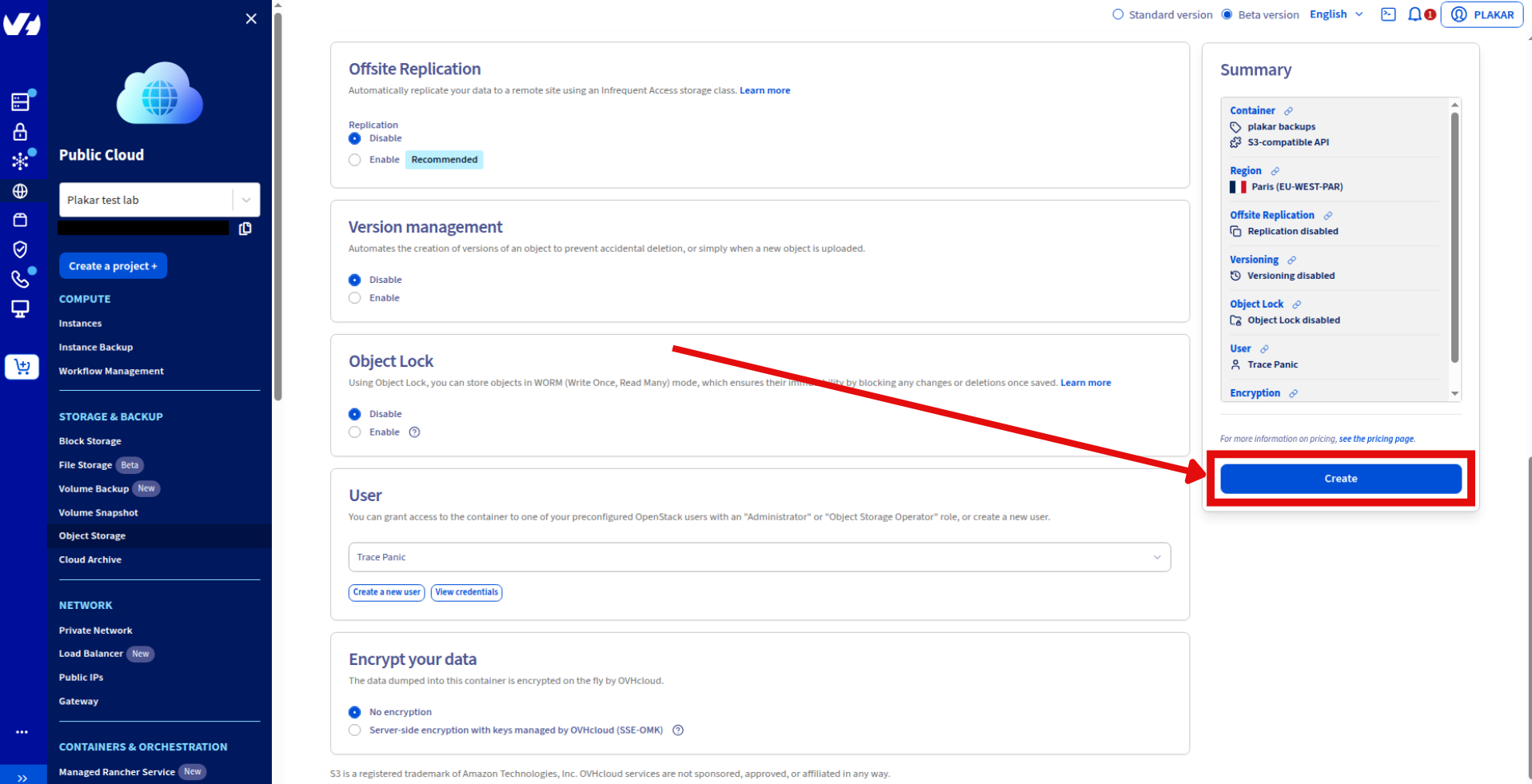Open the console terminal icon in top bar

click(1388, 14)
